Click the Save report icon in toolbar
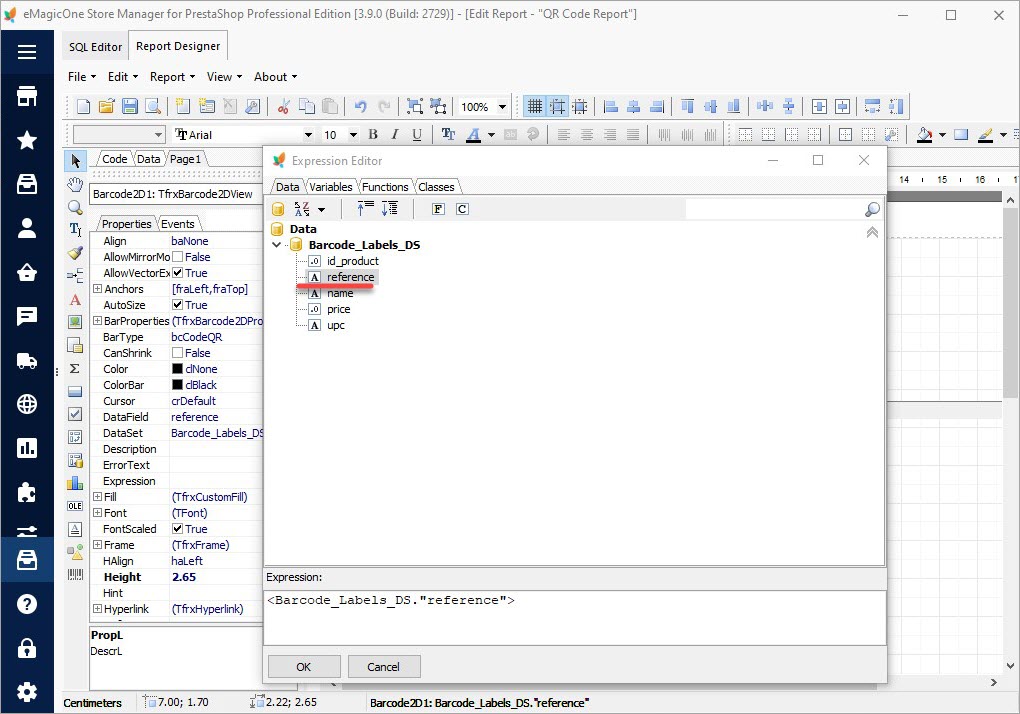 129,106
